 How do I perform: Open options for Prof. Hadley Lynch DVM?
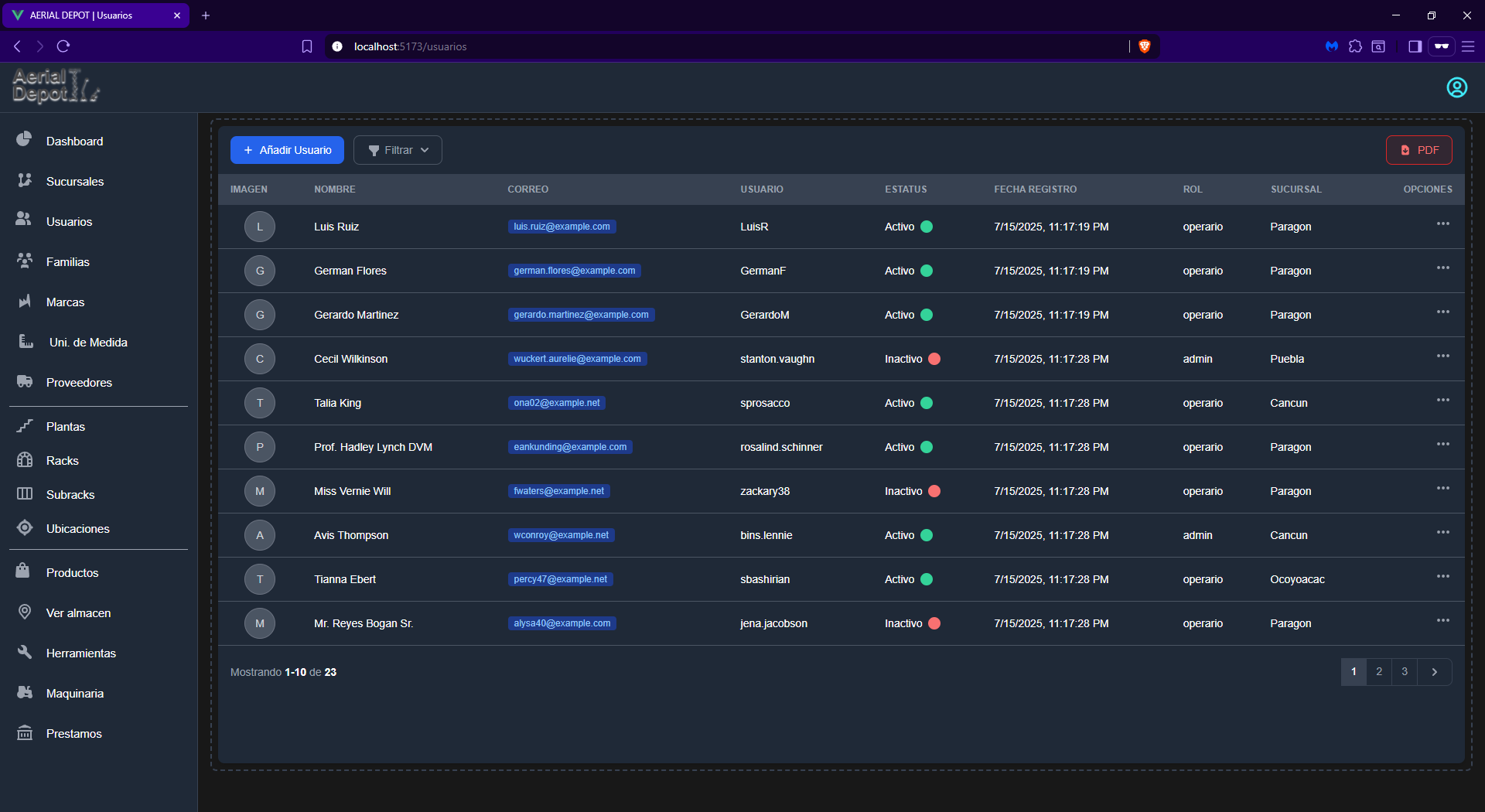tap(1442, 445)
